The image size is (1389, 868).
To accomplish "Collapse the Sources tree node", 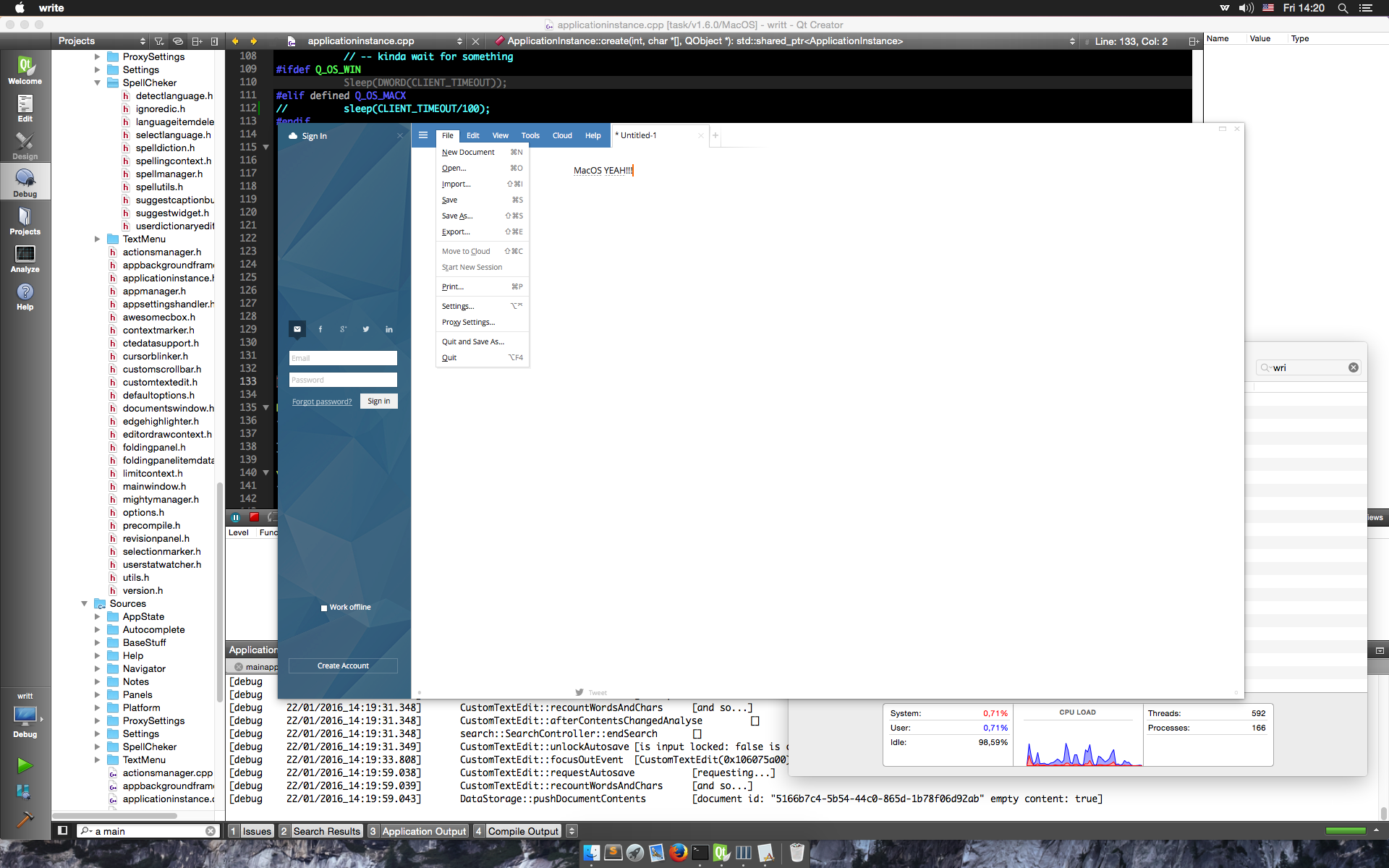I will (85, 603).
